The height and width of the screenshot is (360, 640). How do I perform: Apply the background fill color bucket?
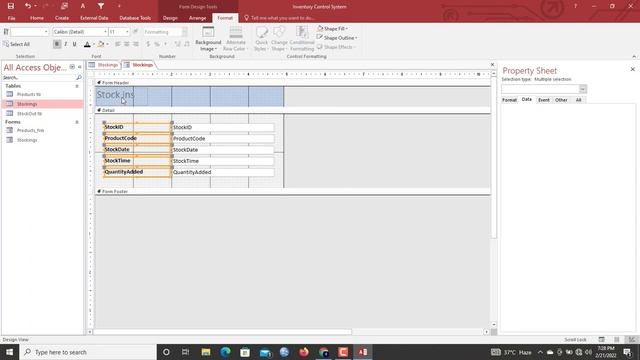pyautogui.click(x=101, y=44)
